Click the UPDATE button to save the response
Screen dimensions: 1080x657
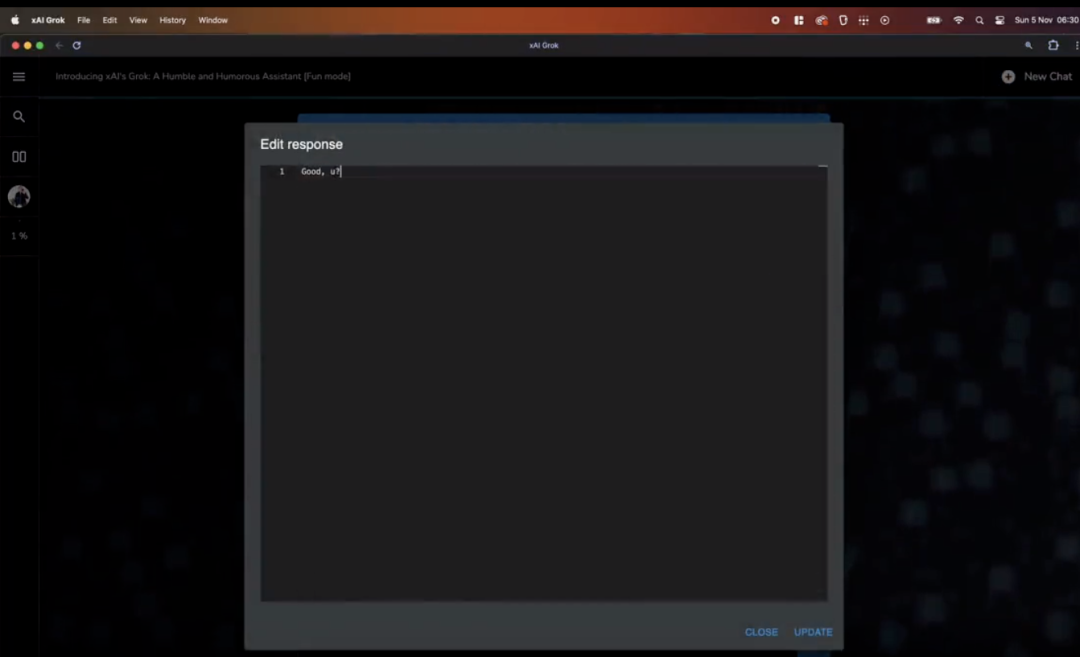(x=812, y=632)
